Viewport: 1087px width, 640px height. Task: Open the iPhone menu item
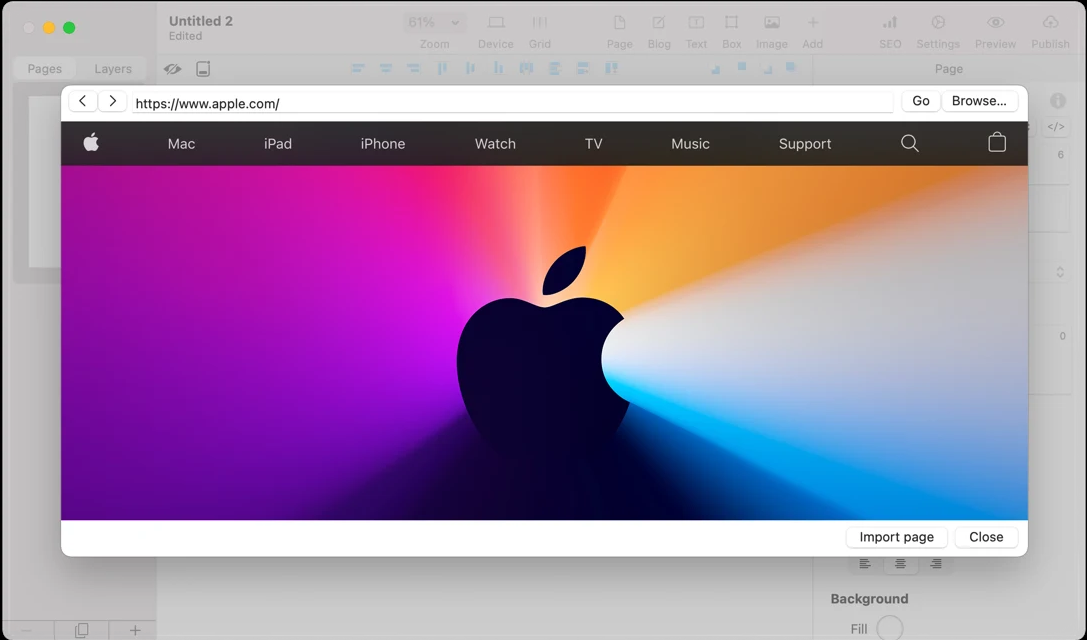click(383, 144)
